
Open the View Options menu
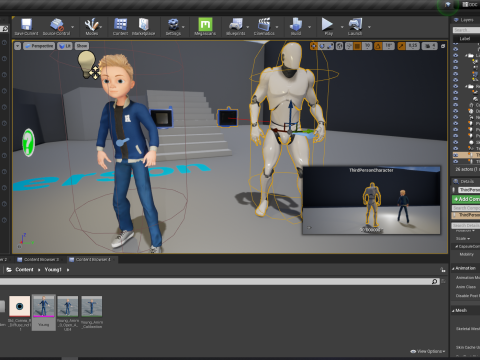click(428, 351)
